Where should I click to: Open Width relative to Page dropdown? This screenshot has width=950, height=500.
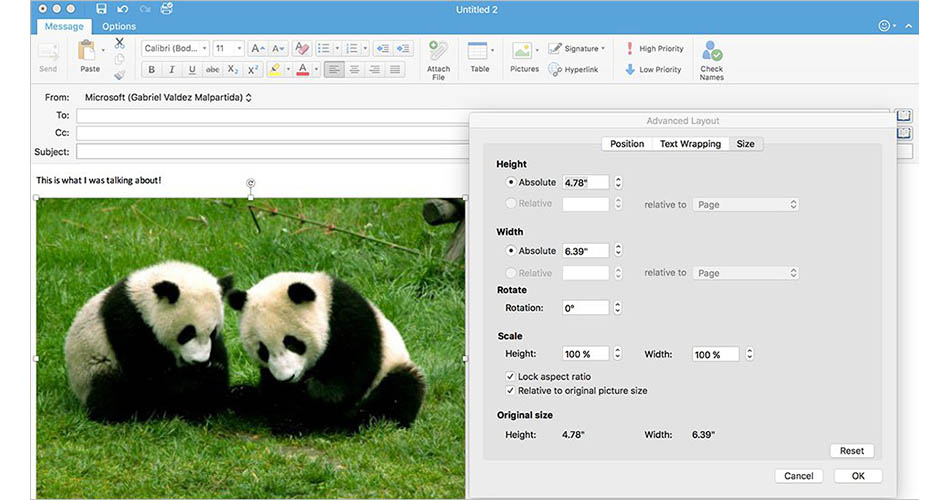[x=746, y=273]
